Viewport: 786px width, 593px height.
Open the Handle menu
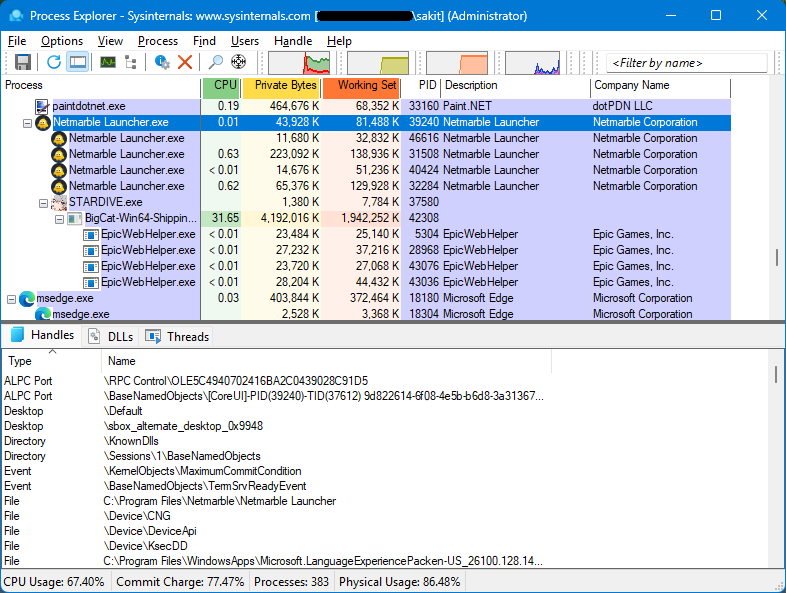293,41
